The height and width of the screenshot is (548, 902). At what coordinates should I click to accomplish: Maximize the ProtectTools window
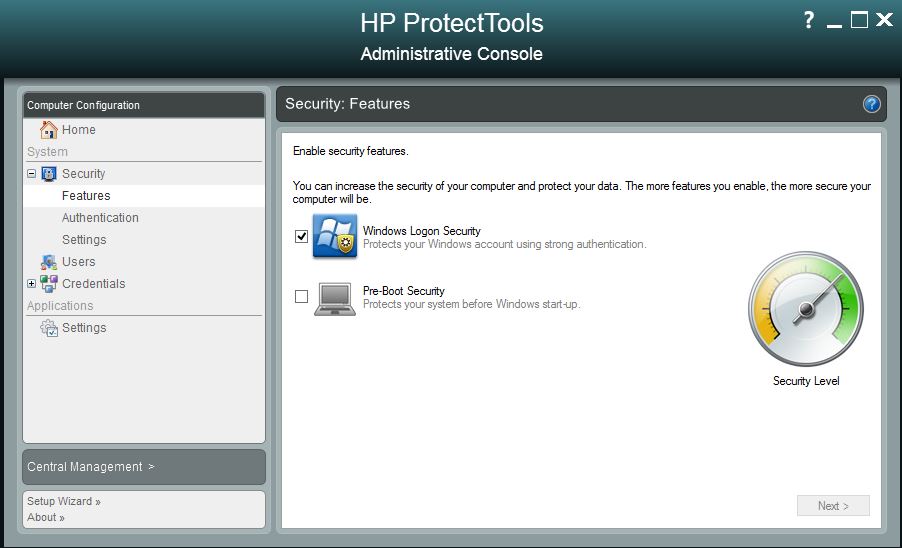point(859,20)
